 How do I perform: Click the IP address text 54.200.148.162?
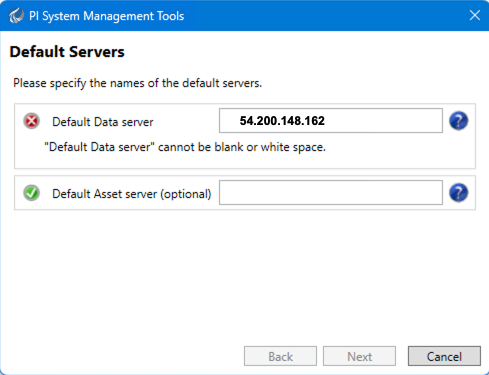(x=282, y=121)
